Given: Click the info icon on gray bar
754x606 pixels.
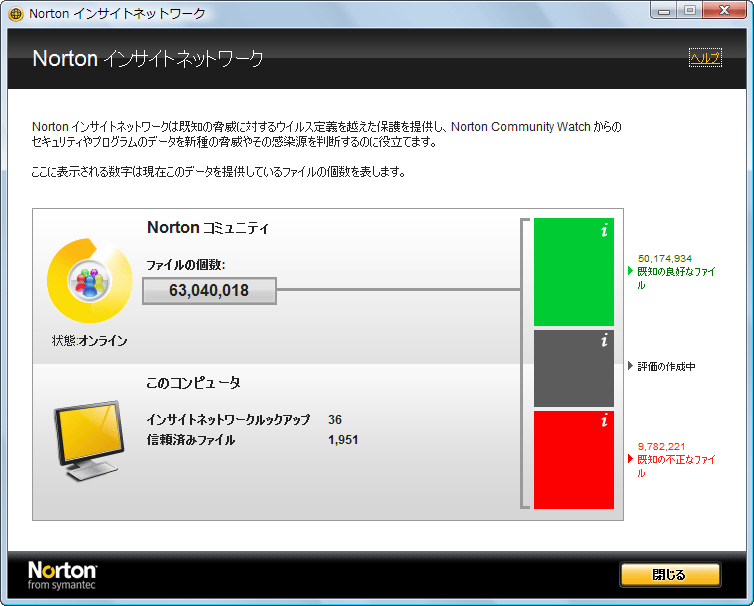Looking at the screenshot, I should 604,340.
